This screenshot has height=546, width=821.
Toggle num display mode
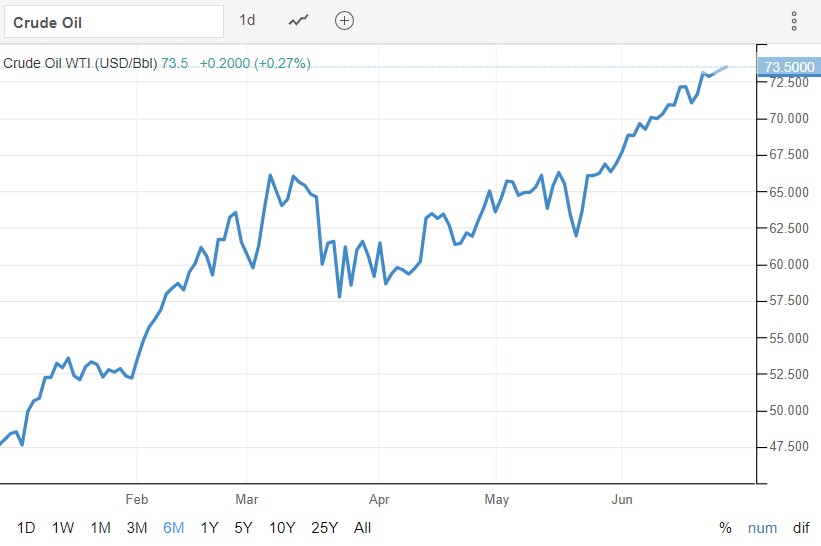(x=761, y=527)
